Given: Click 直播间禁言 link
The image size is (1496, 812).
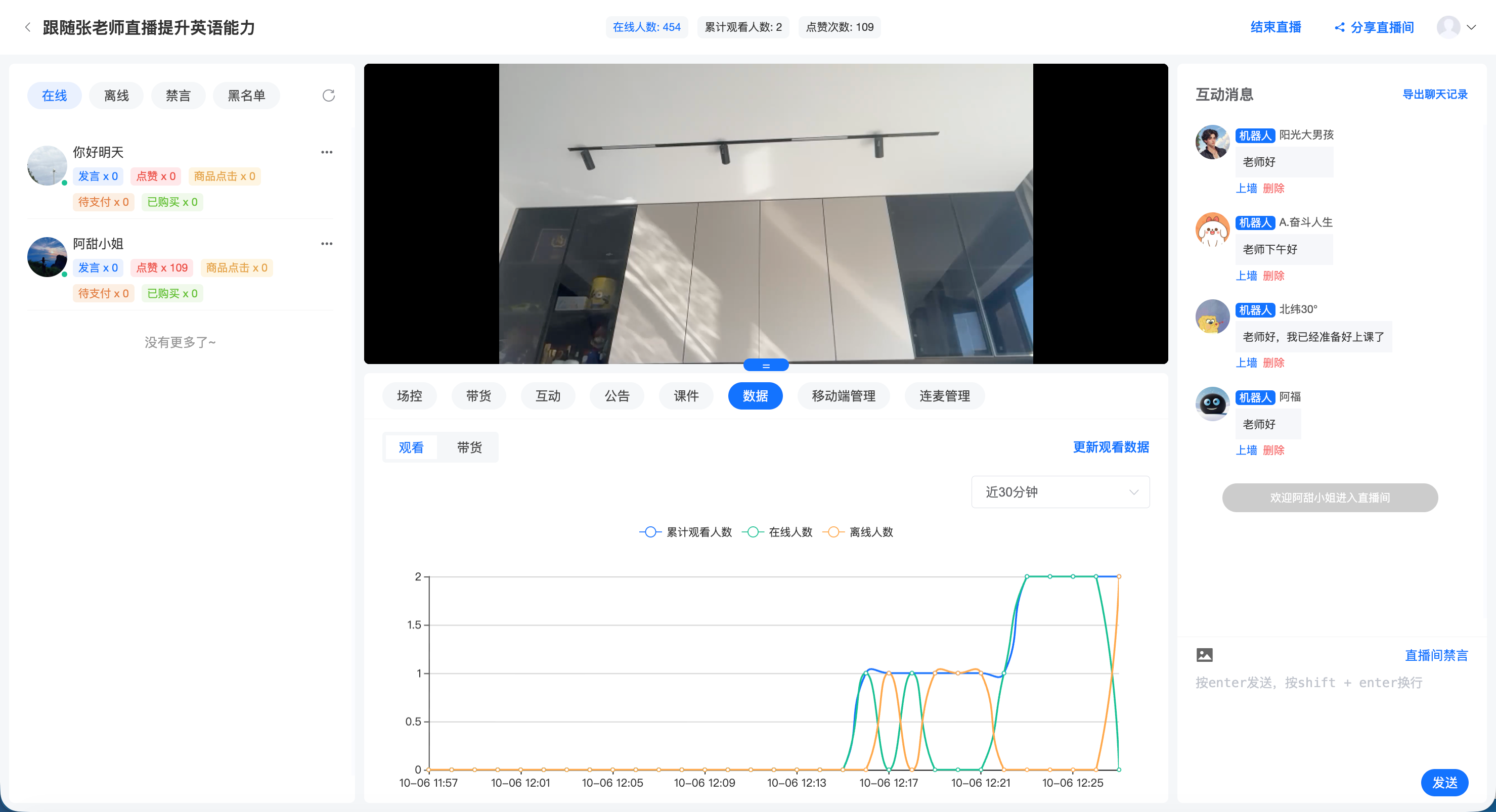Looking at the screenshot, I should (x=1436, y=655).
